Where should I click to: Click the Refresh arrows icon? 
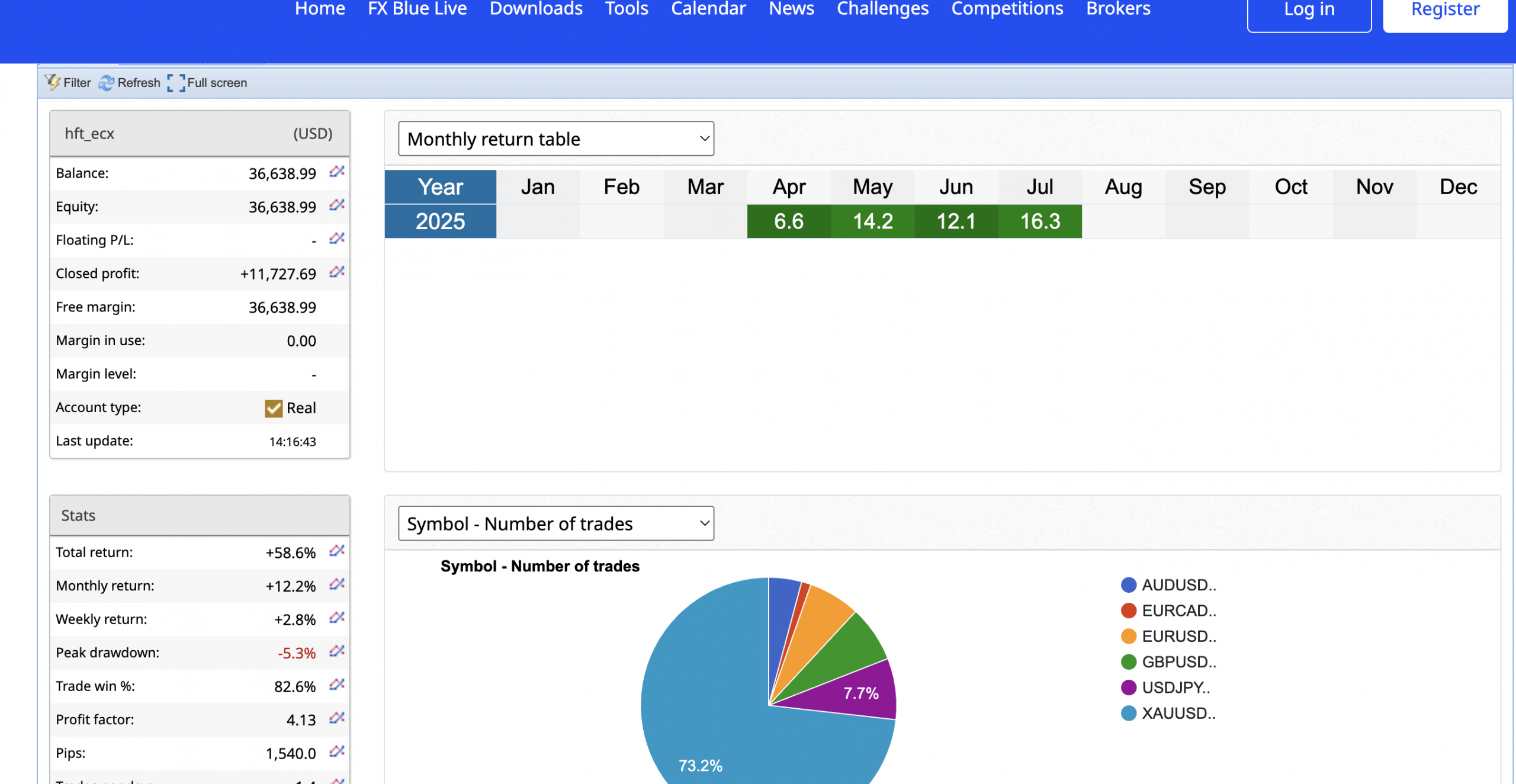pos(107,83)
